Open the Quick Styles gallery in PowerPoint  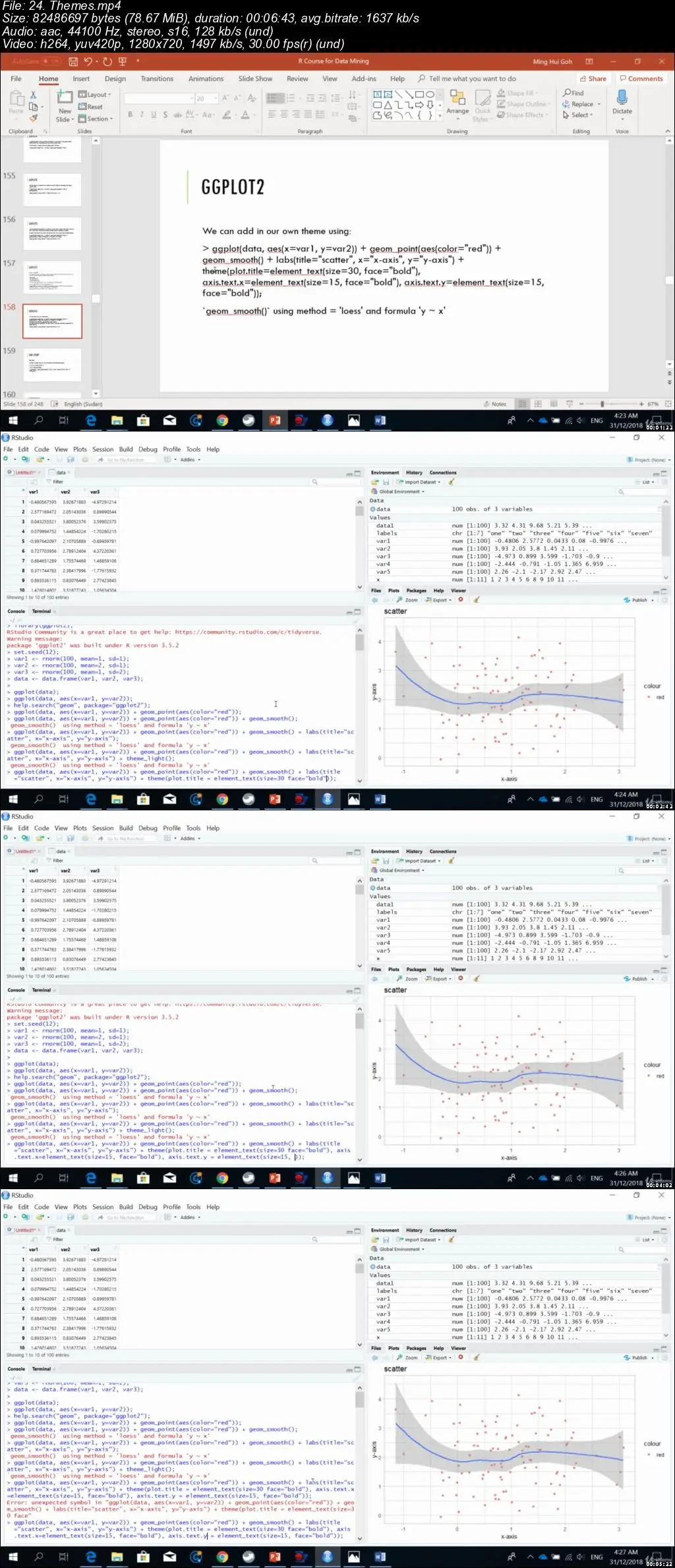coord(483,105)
